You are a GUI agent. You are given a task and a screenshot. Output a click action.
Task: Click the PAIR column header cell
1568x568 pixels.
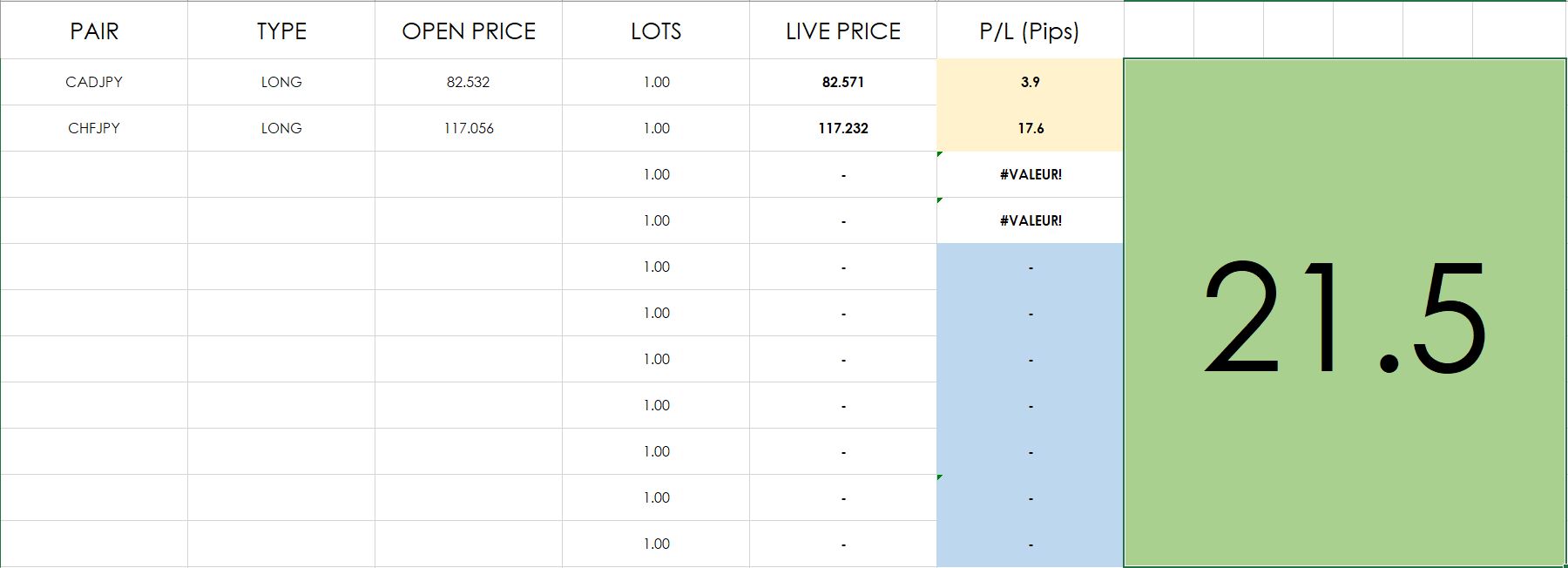(x=94, y=31)
